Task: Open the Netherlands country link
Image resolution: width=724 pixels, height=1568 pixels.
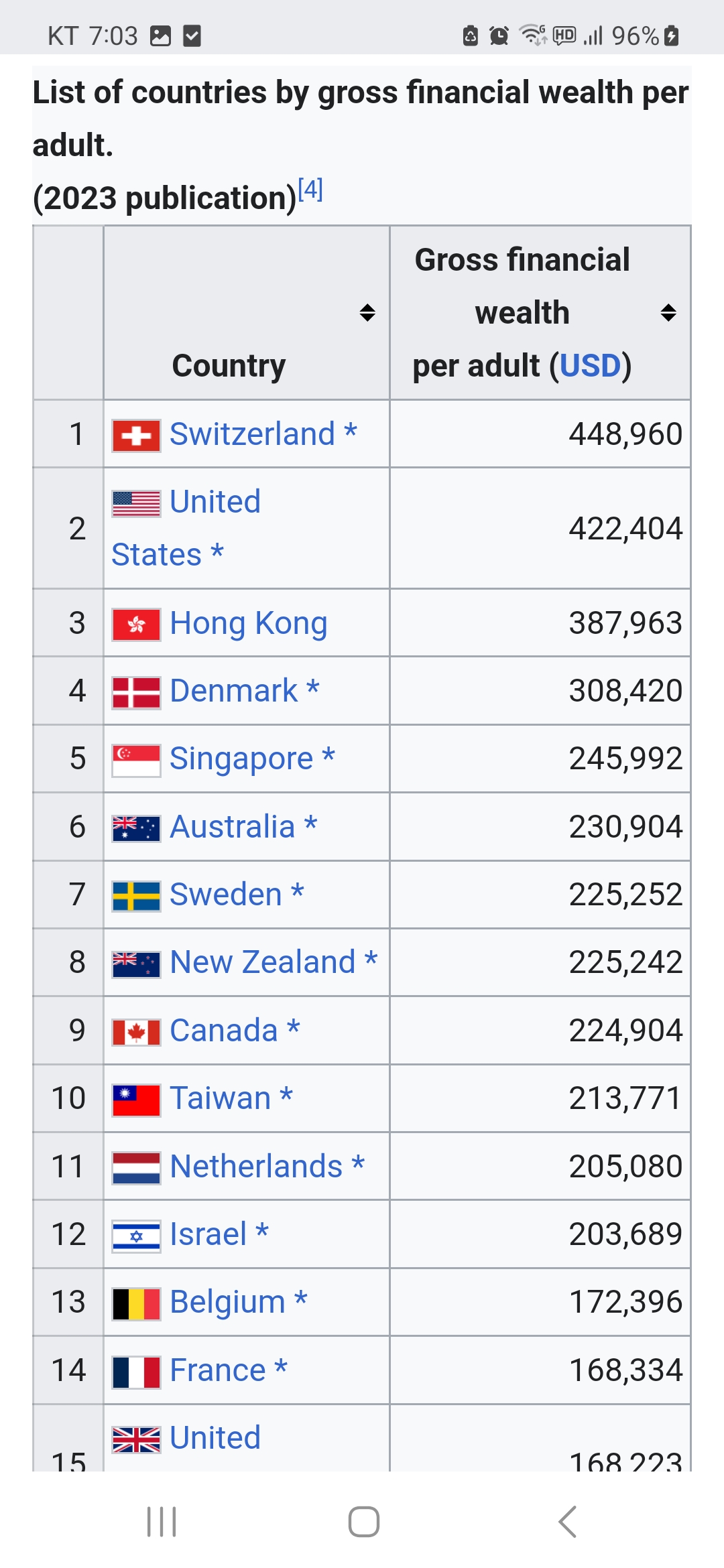Action: (256, 1167)
